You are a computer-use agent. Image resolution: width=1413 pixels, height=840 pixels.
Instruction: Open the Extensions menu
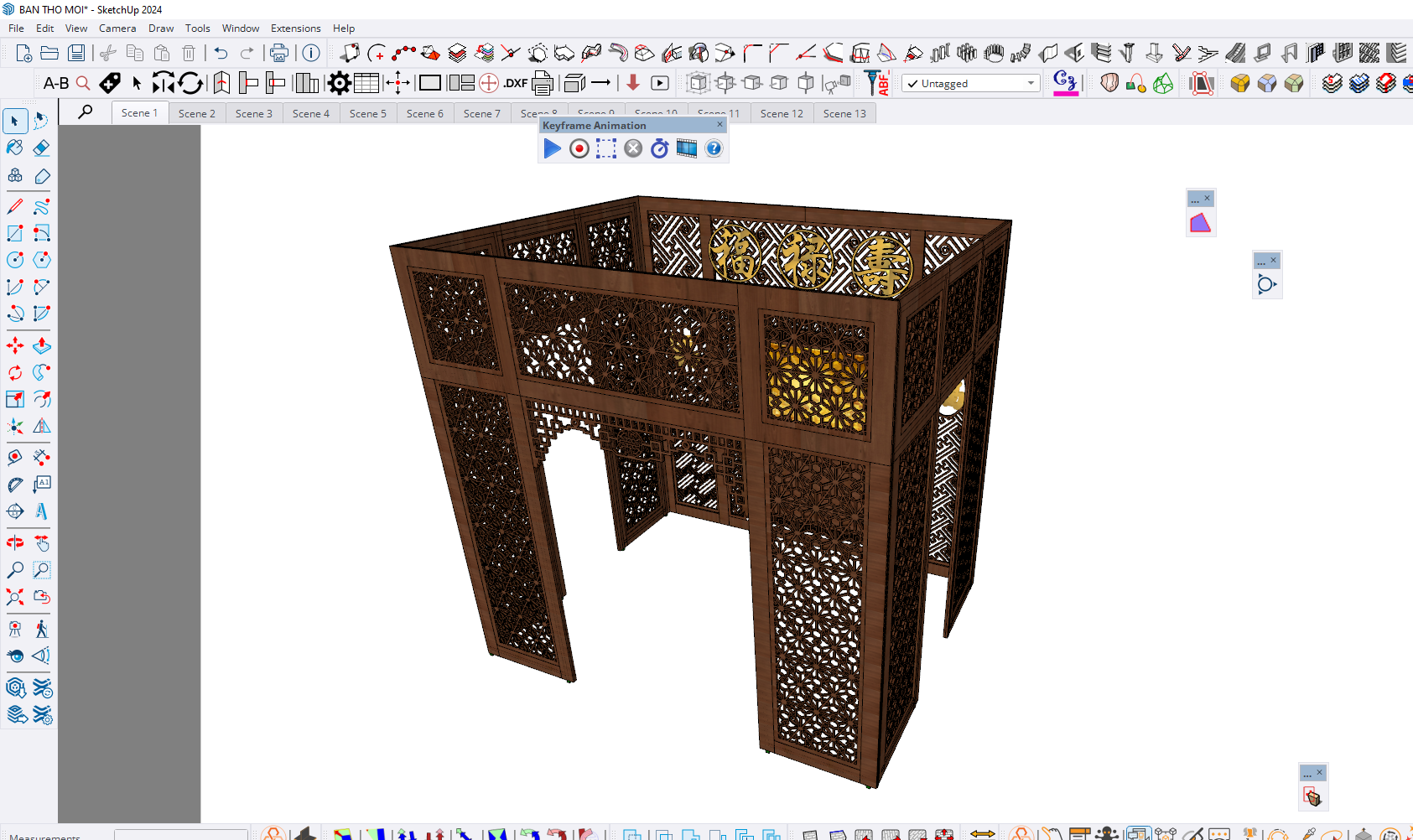click(x=295, y=29)
